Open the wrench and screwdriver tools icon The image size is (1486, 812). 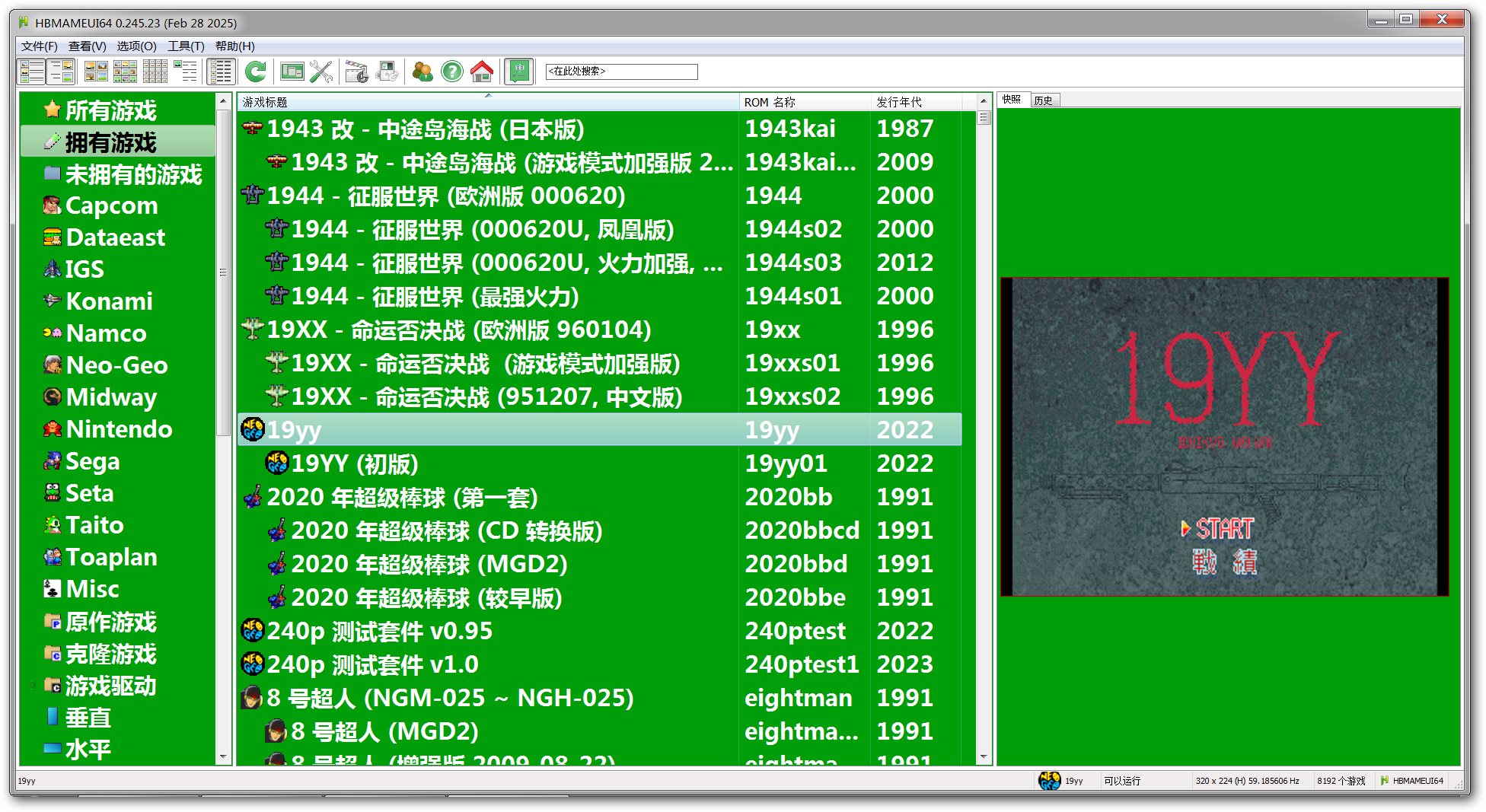click(x=321, y=72)
